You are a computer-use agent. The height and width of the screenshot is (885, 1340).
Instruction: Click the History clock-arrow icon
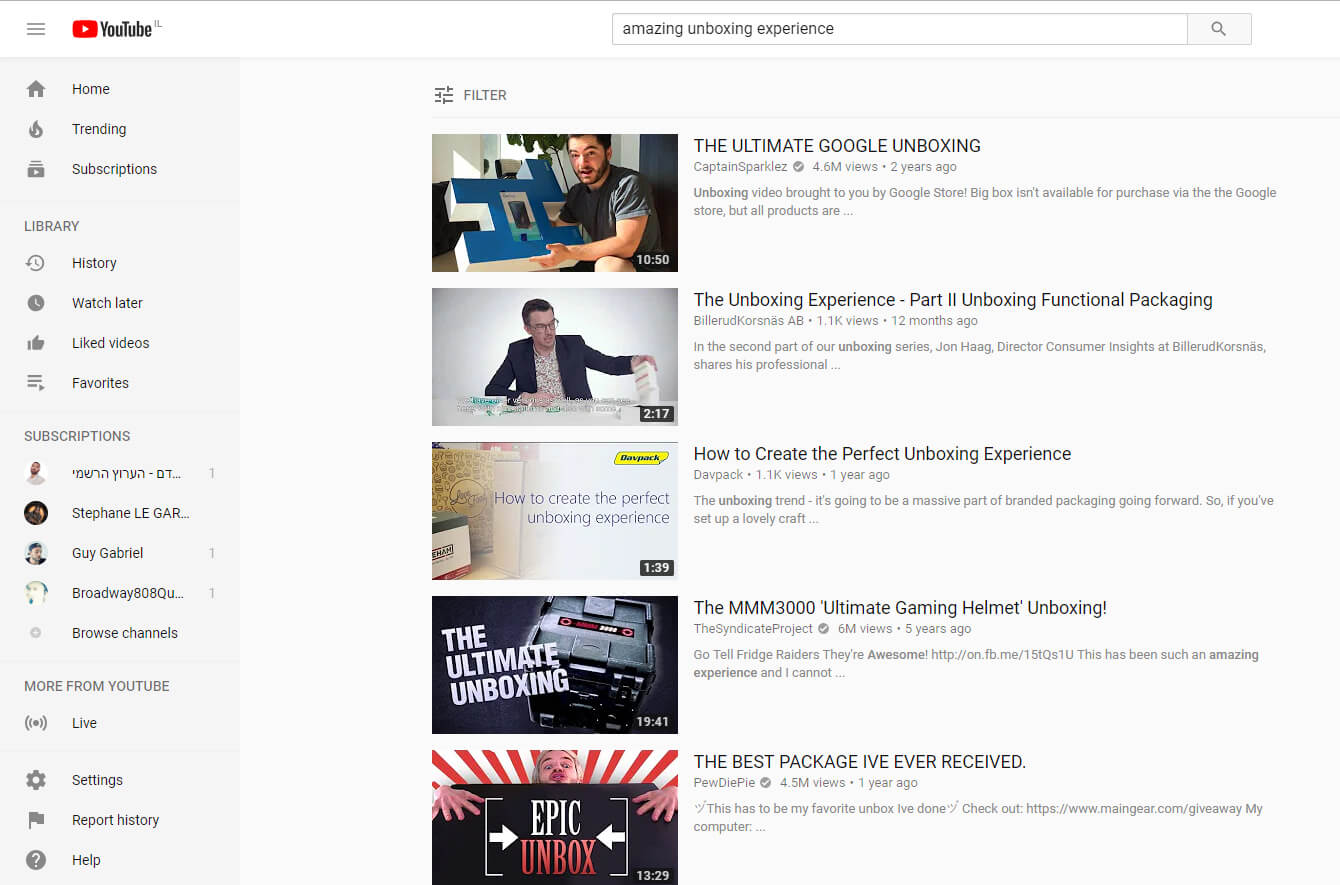tap(36, 263)
